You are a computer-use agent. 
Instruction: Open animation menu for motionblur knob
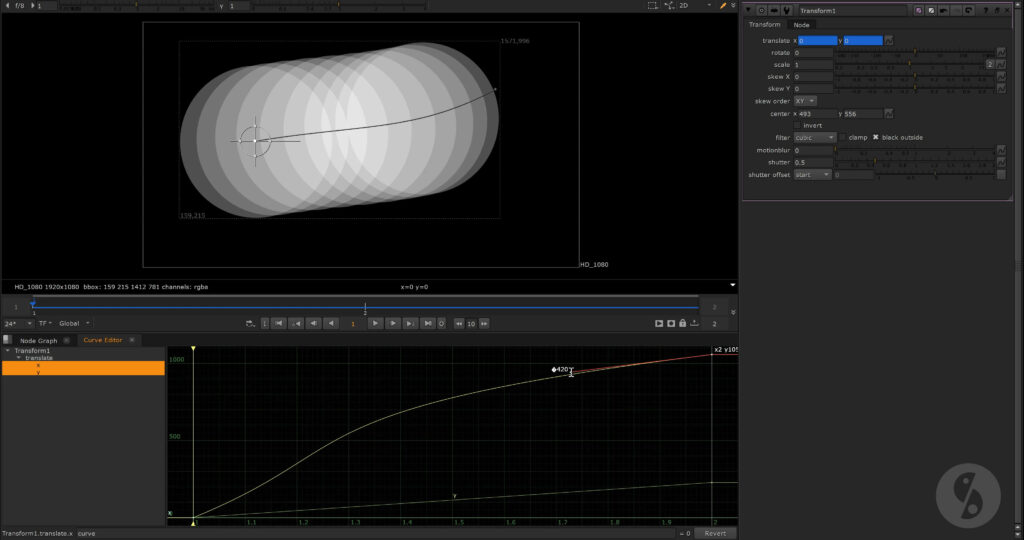coord(1000,150)
